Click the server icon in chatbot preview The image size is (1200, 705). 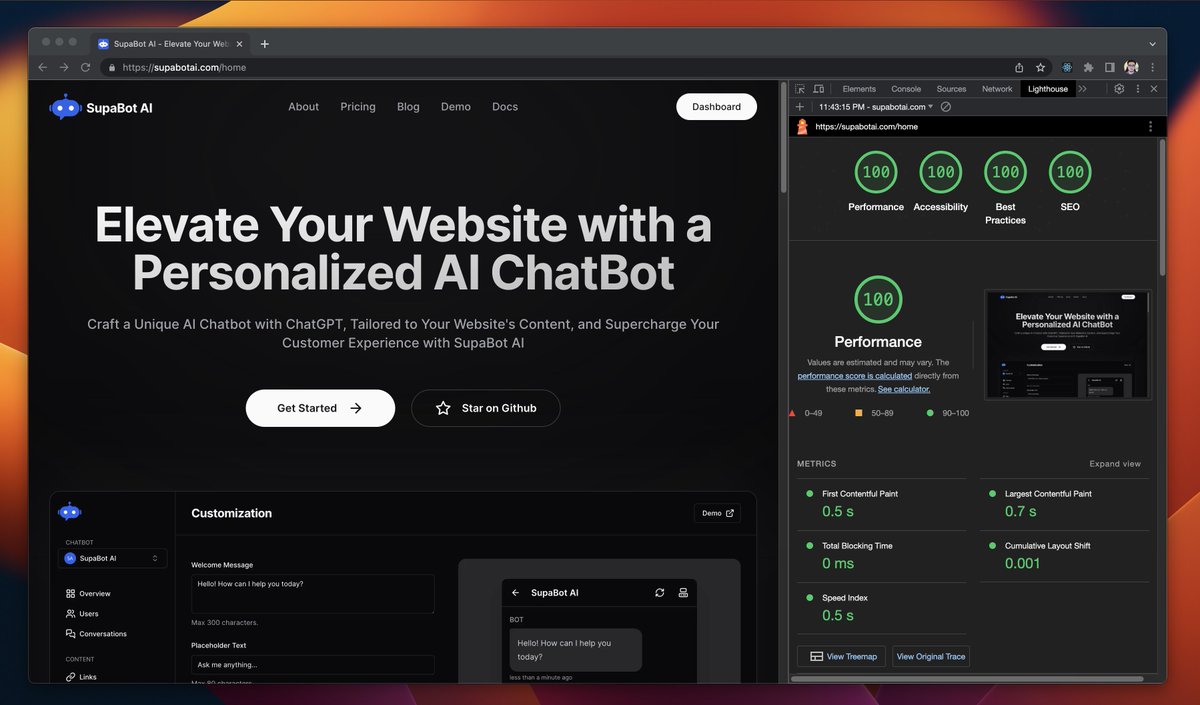[x=683, y=593]
